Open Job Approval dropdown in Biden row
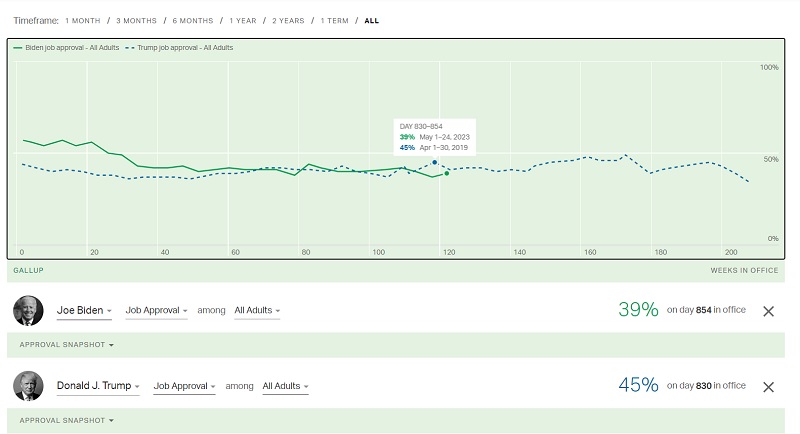 [x=157, y=311]
